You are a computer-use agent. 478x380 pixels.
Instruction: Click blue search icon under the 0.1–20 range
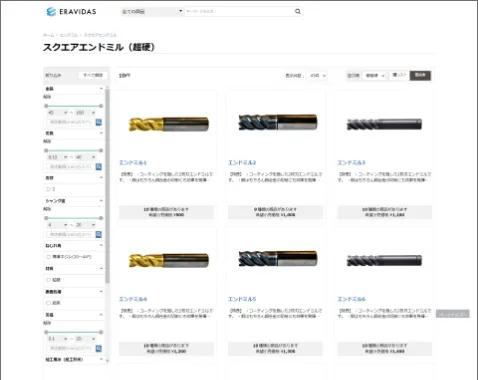99,349
